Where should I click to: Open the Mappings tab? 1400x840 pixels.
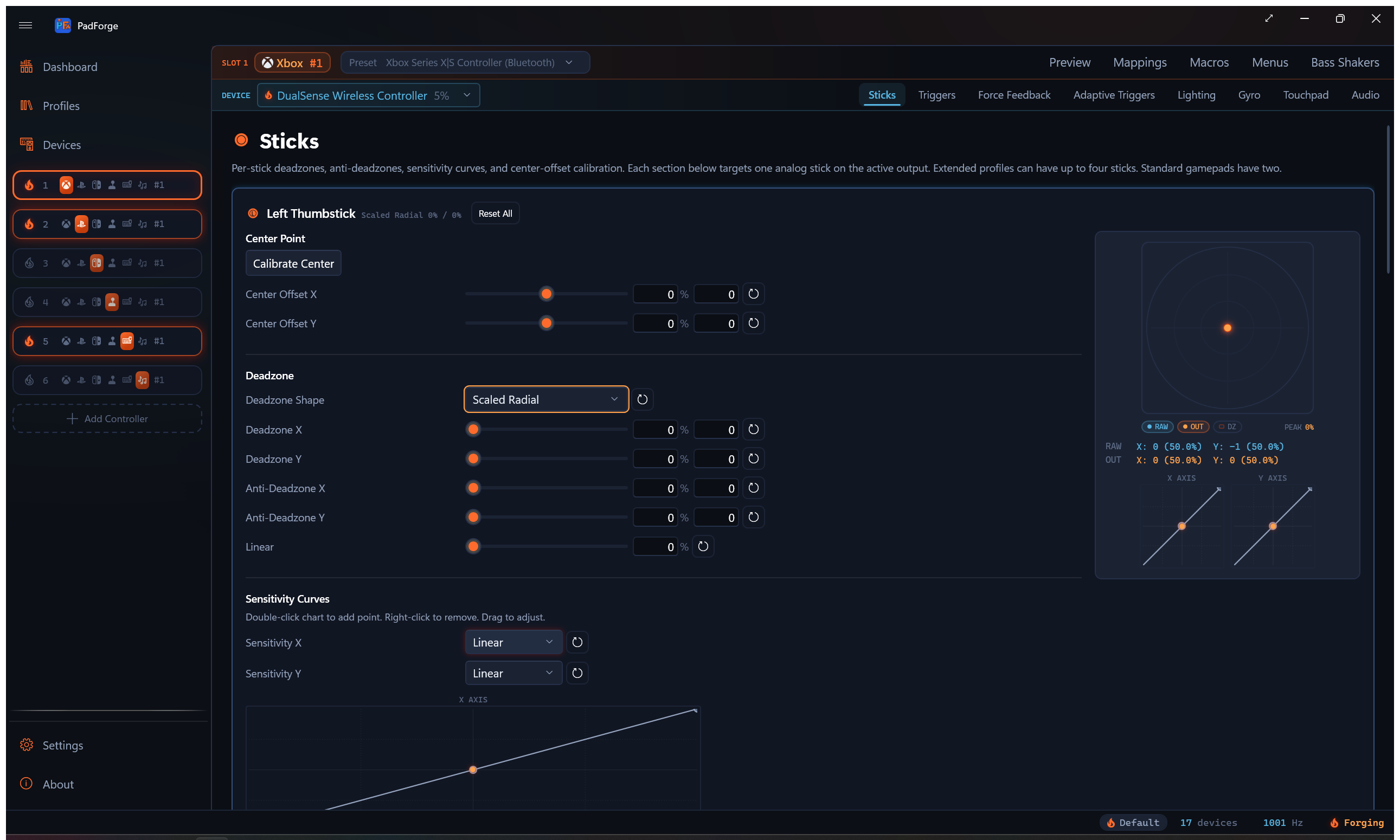[x=1140, y=63]
